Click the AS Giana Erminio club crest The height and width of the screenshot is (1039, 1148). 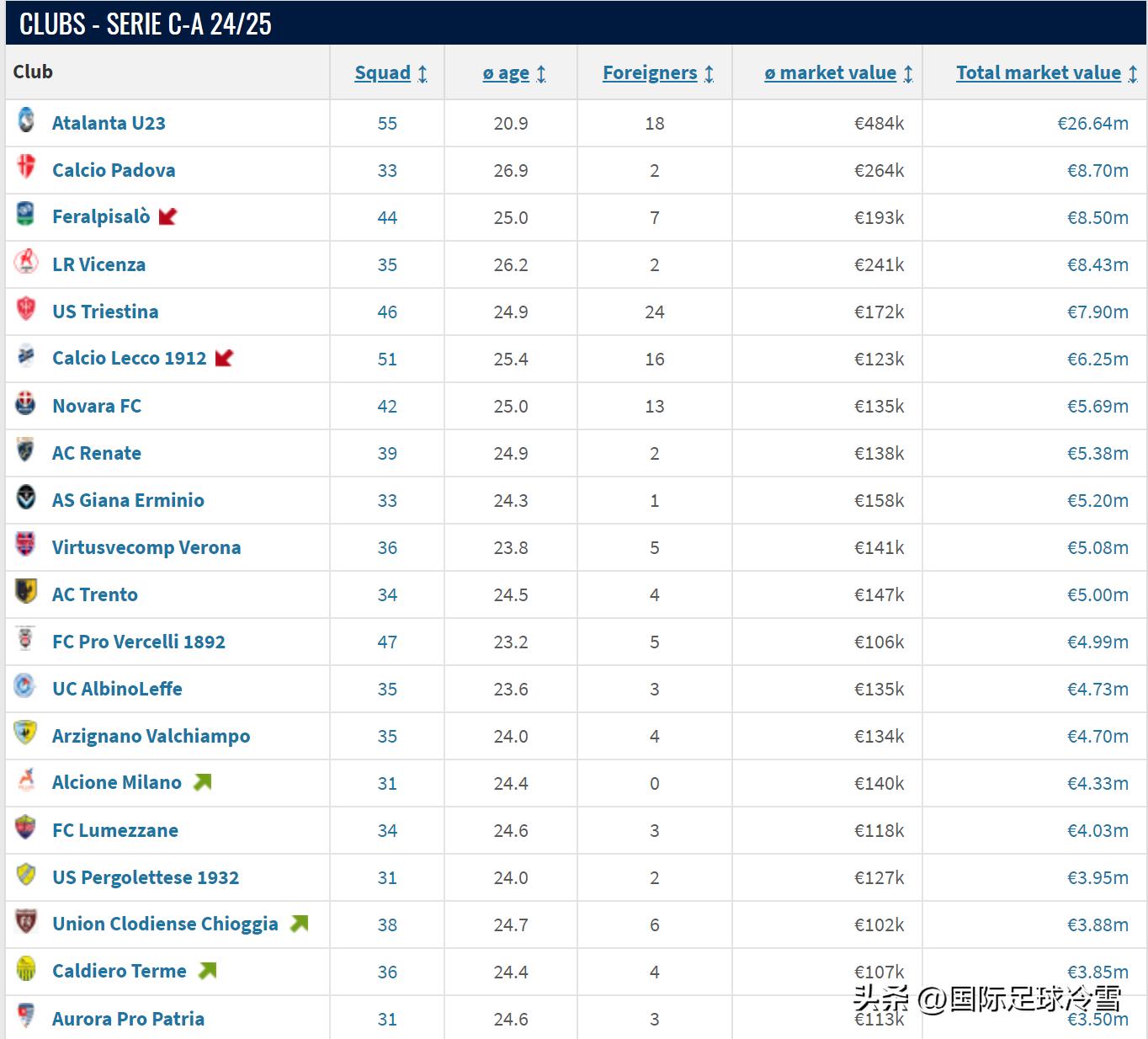[26, 498]
